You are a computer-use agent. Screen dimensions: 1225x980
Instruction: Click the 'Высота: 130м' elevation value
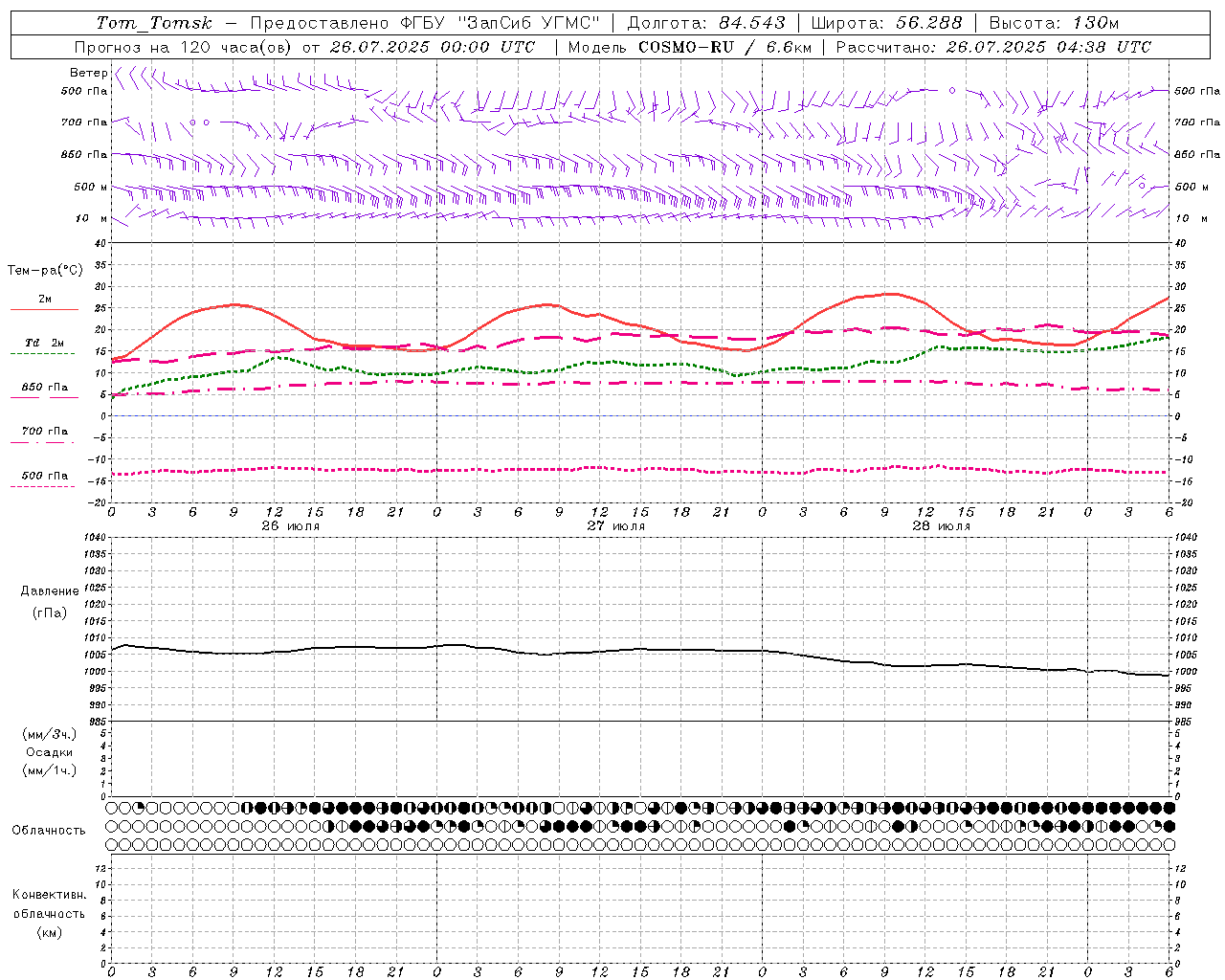pyautogui.click(x=1054, y=23)
